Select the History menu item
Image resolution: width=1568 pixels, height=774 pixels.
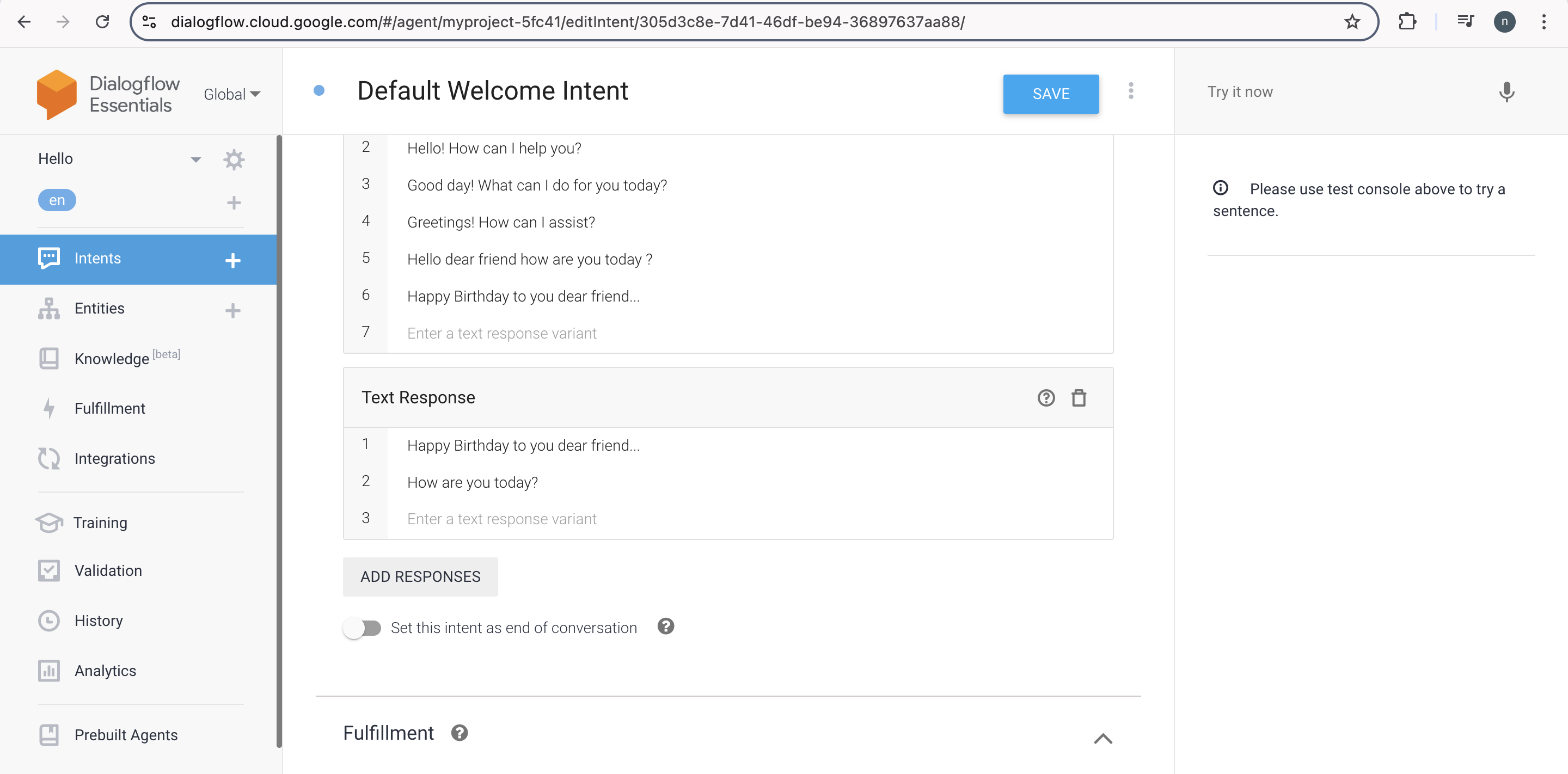(98, 621)
